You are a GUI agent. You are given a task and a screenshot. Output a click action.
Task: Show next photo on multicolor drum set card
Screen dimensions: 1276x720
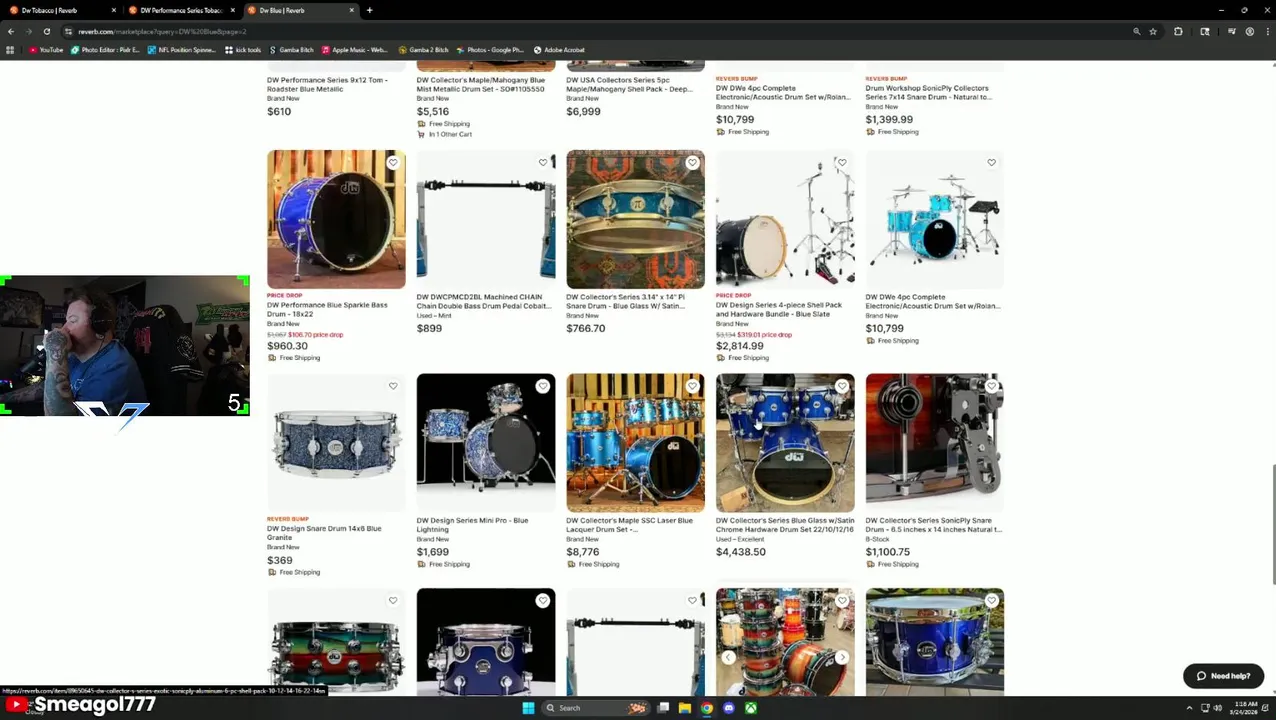843,657
